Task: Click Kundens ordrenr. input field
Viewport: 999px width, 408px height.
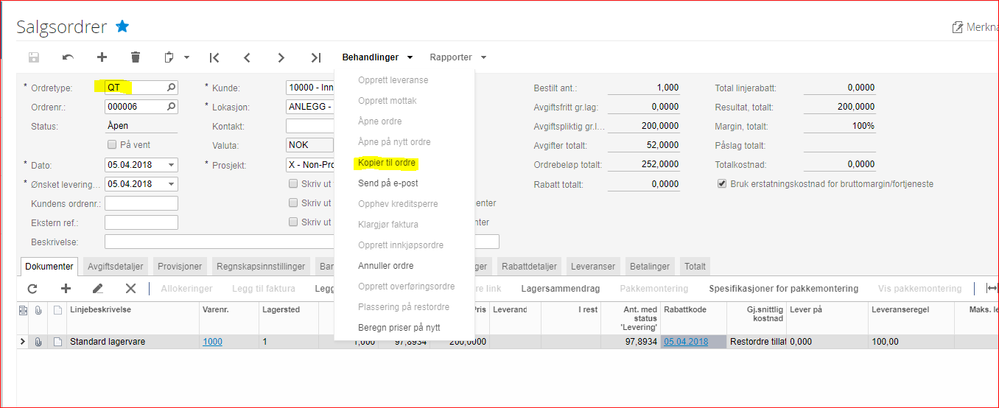Action: [x=141, y=203]
